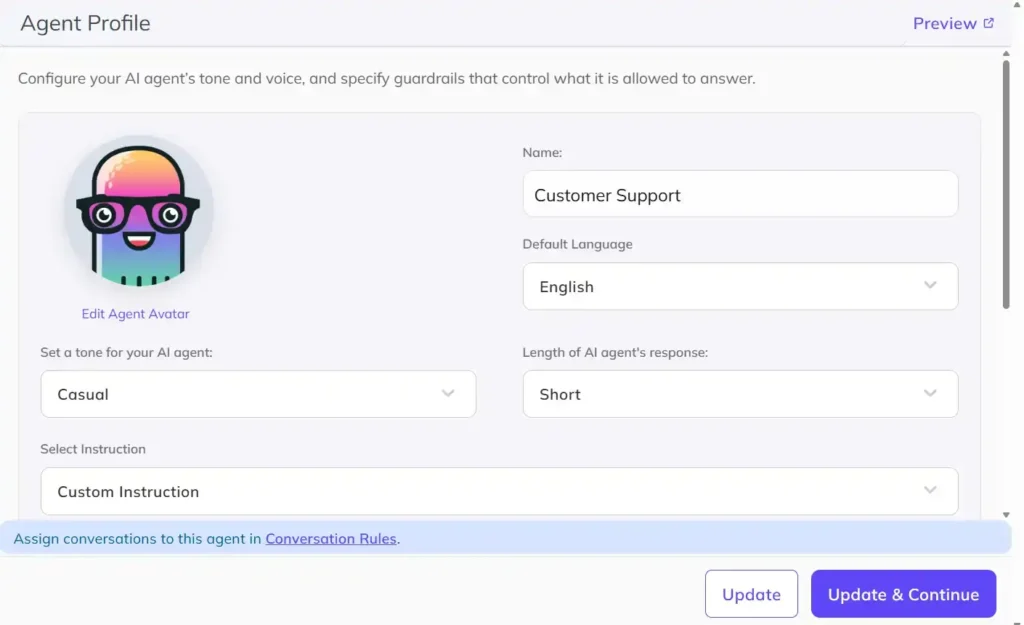
Task: Click Edit Agent Avatar link
Action: coord(135,313)
